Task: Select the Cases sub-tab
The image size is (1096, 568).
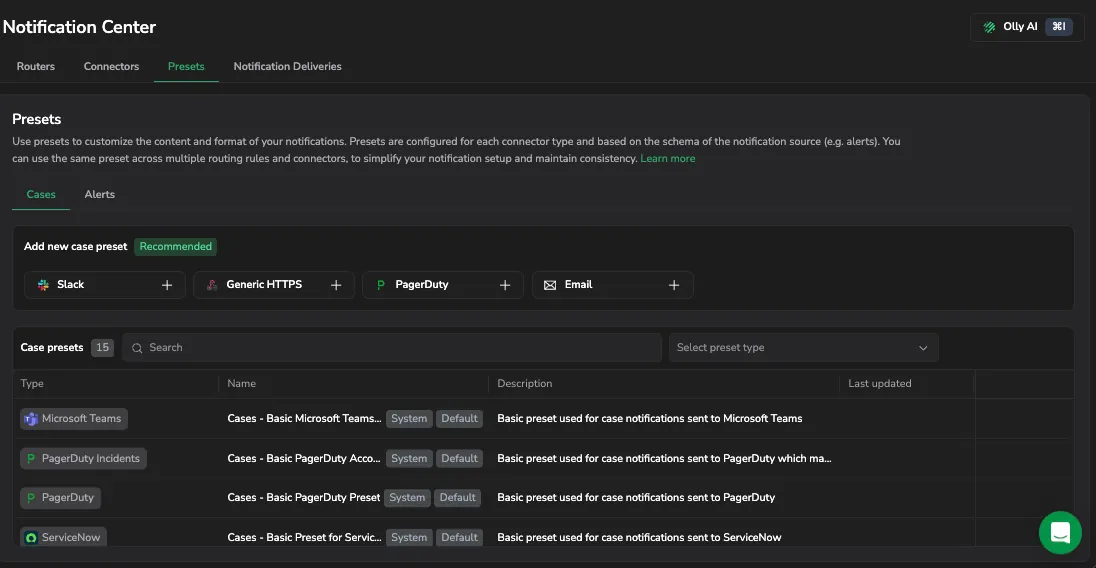Action: pyautogui.click(x=41, y=194)
